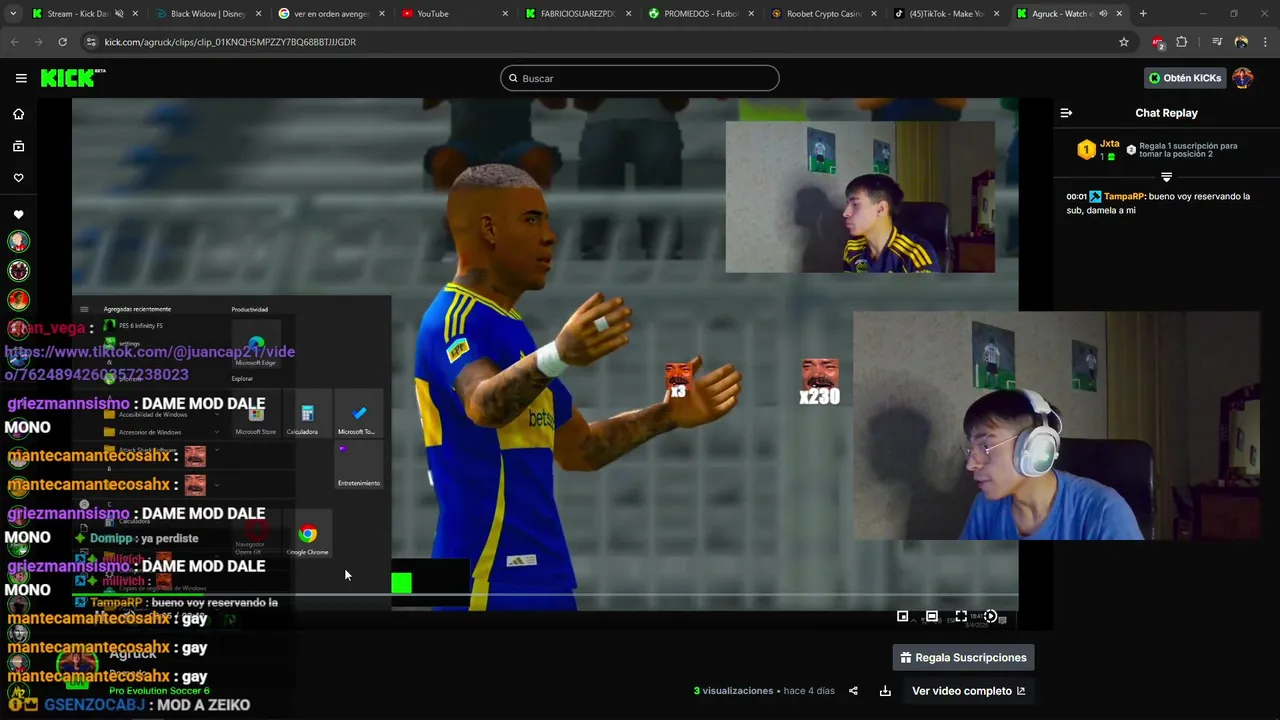
Task: Open a new browser tab
Action: click(x=1143, y=14)
